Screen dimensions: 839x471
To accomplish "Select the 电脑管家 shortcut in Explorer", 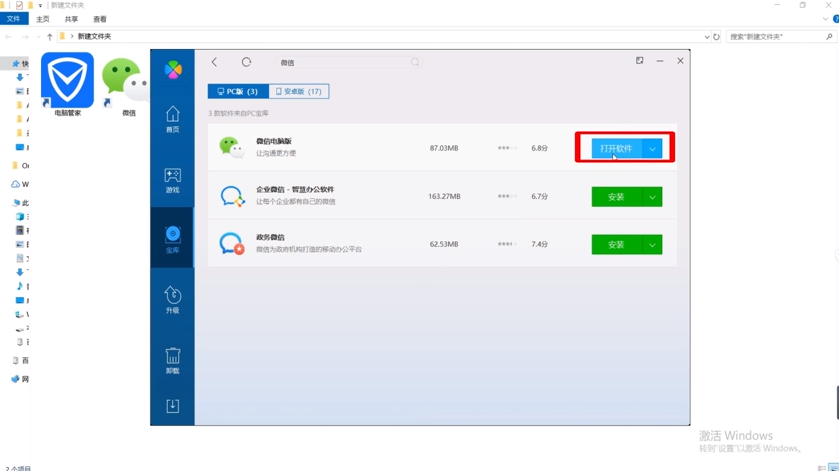I will (67, 85).
